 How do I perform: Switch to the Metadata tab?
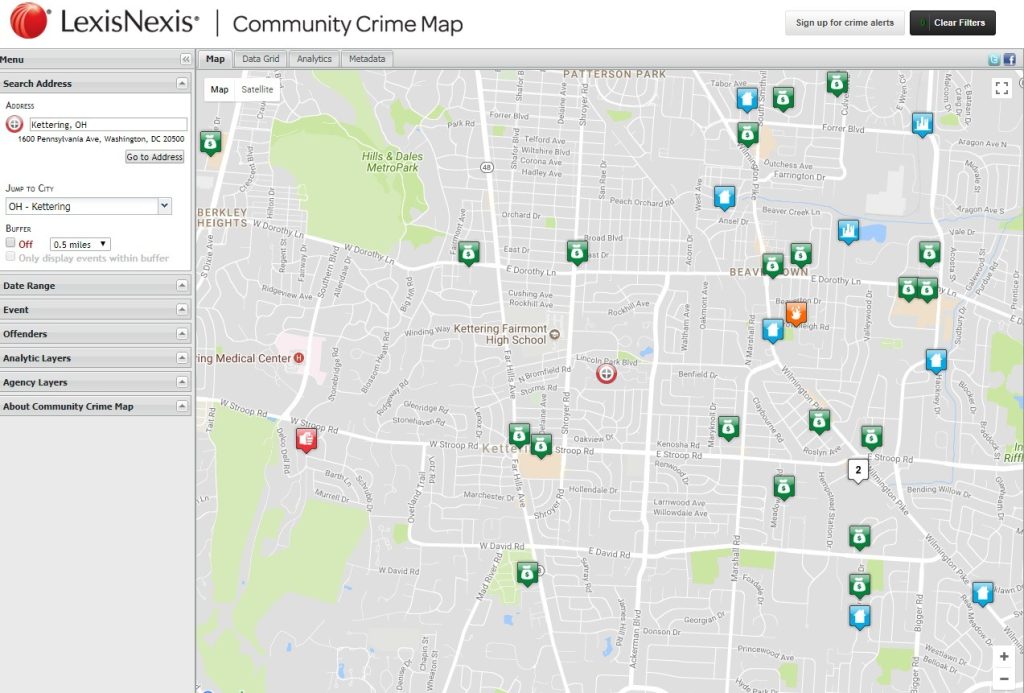[367, 59]
